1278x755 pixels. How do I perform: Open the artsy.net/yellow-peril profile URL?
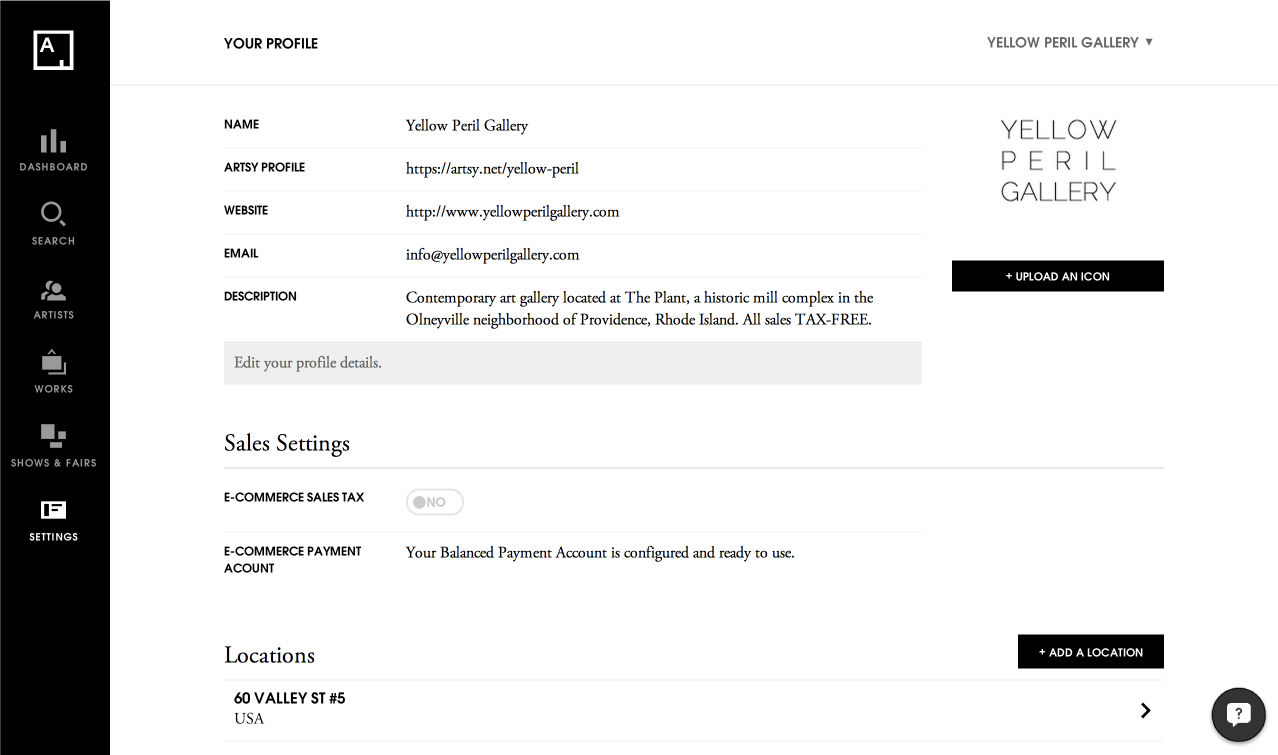point(492,169)
